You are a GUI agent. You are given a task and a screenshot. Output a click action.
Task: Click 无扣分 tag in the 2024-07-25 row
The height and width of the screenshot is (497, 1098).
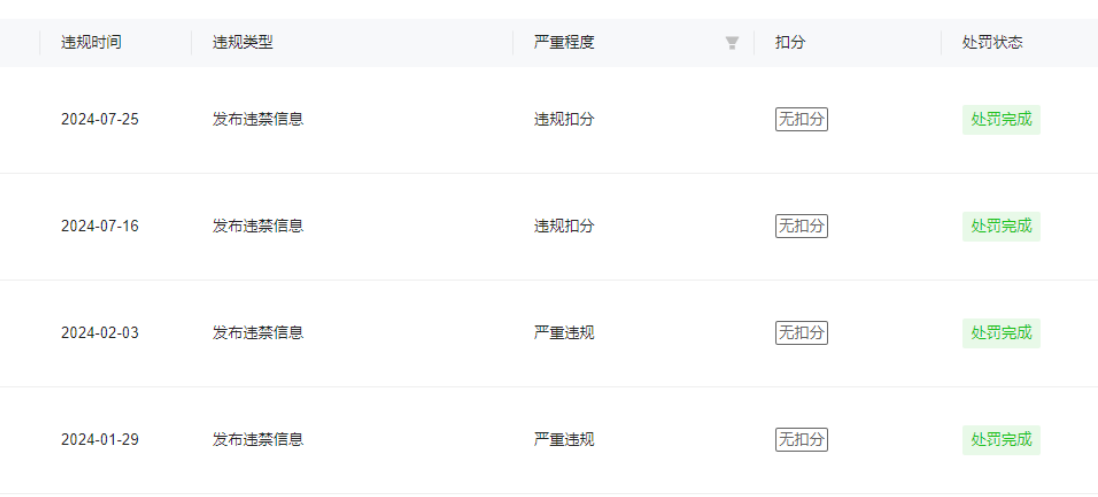(x=802, y=119)
